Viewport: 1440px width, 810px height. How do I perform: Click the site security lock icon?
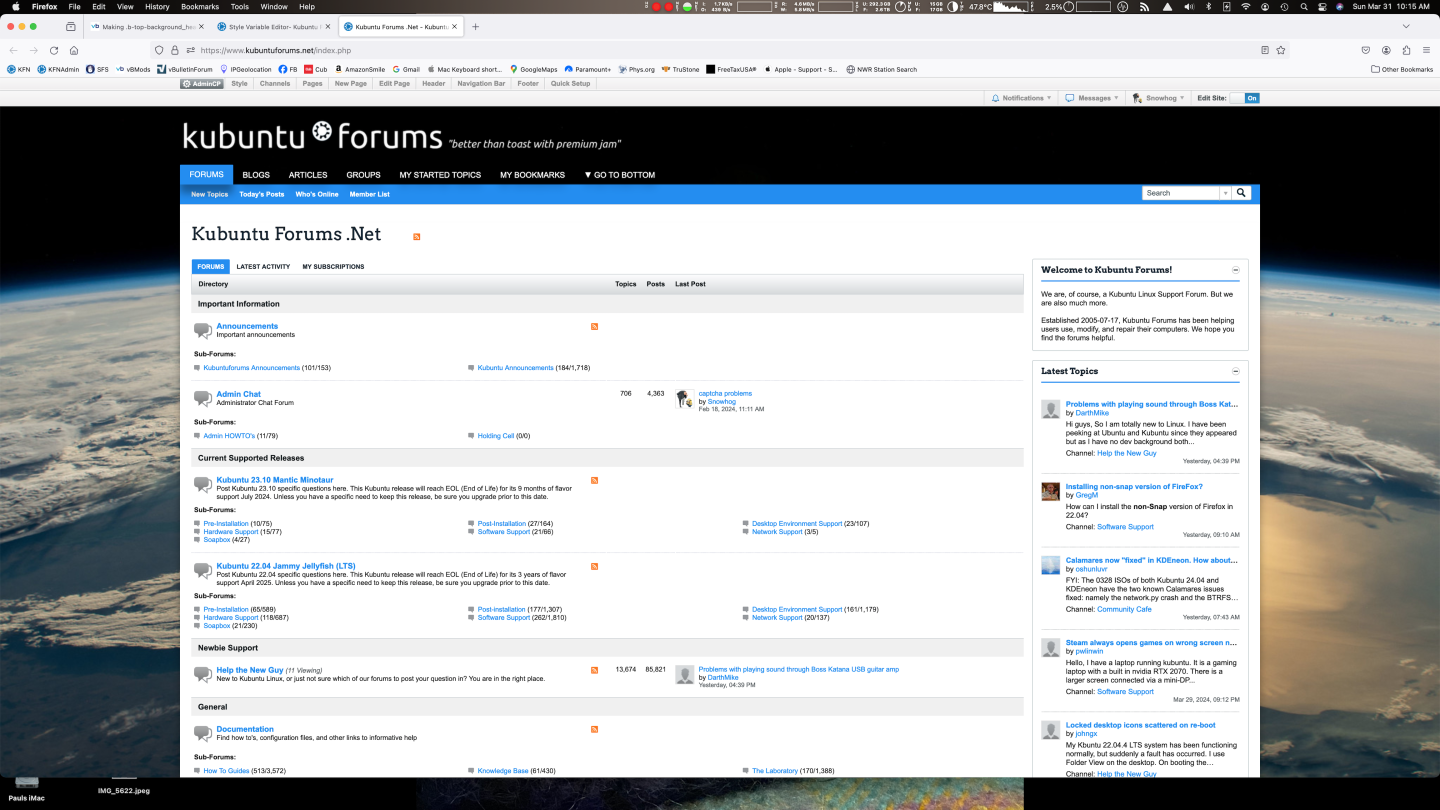click(174, 50)
